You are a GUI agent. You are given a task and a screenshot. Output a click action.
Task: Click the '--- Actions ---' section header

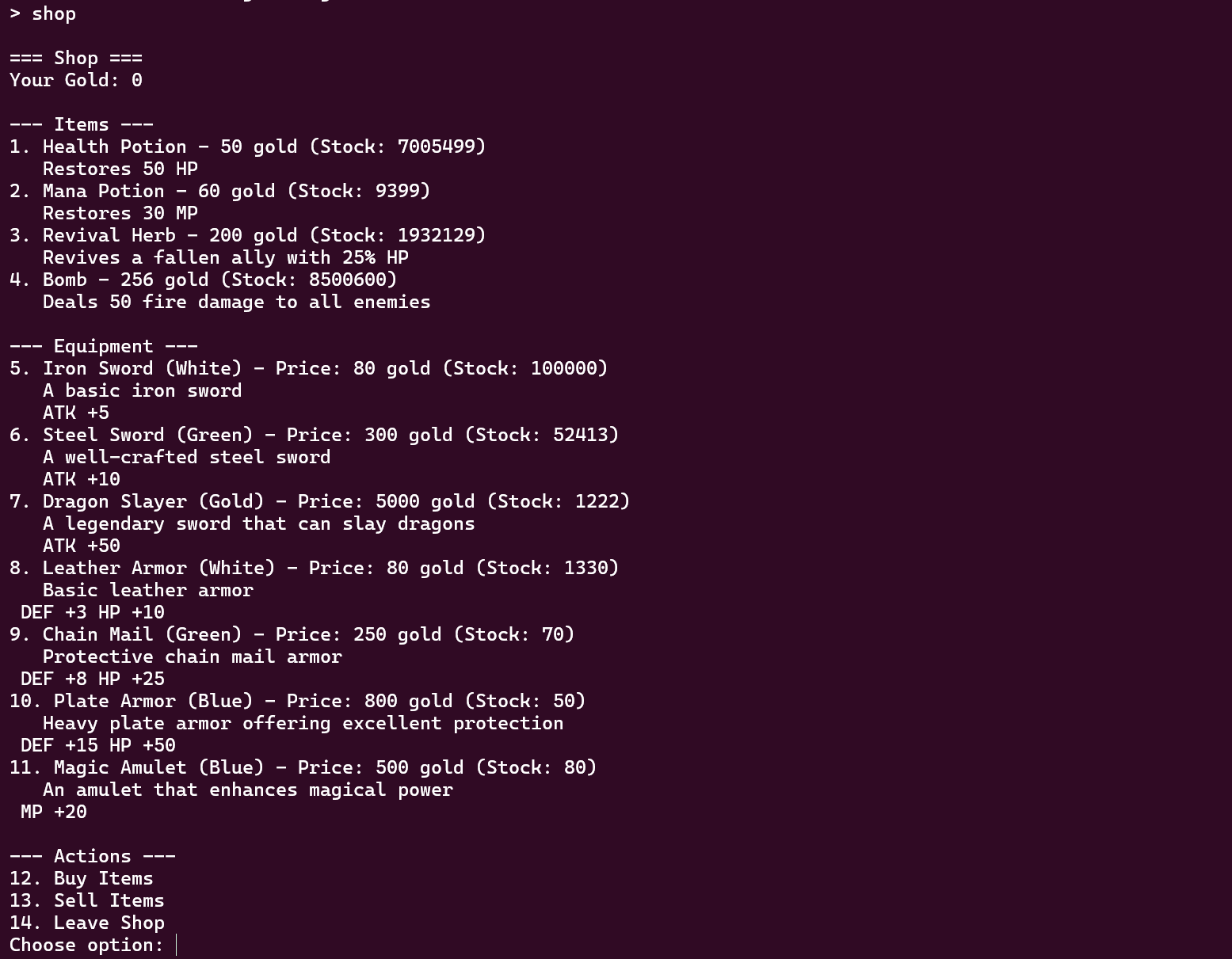point(93,856)
